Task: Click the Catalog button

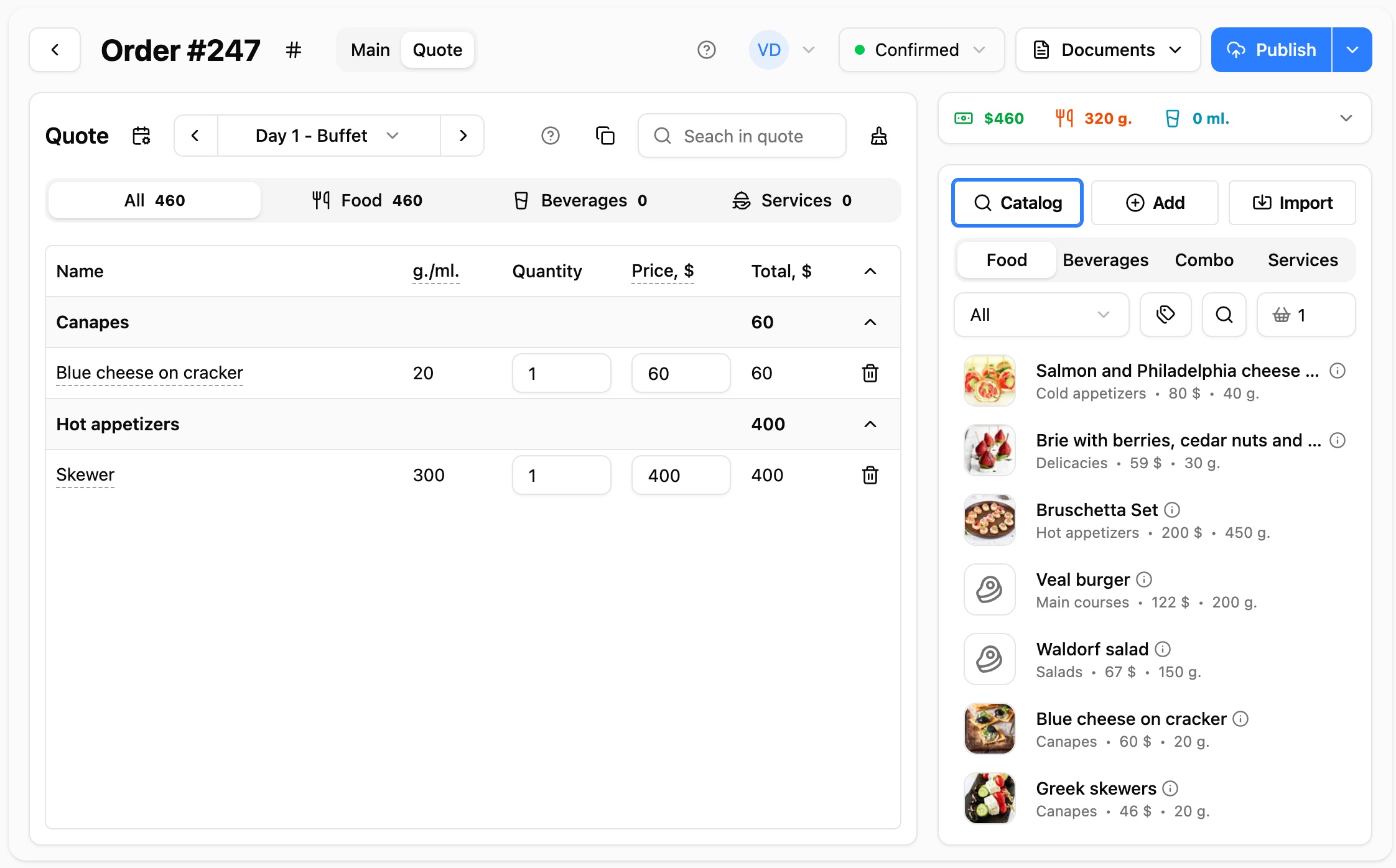Action: click(x=1017, y=203)
